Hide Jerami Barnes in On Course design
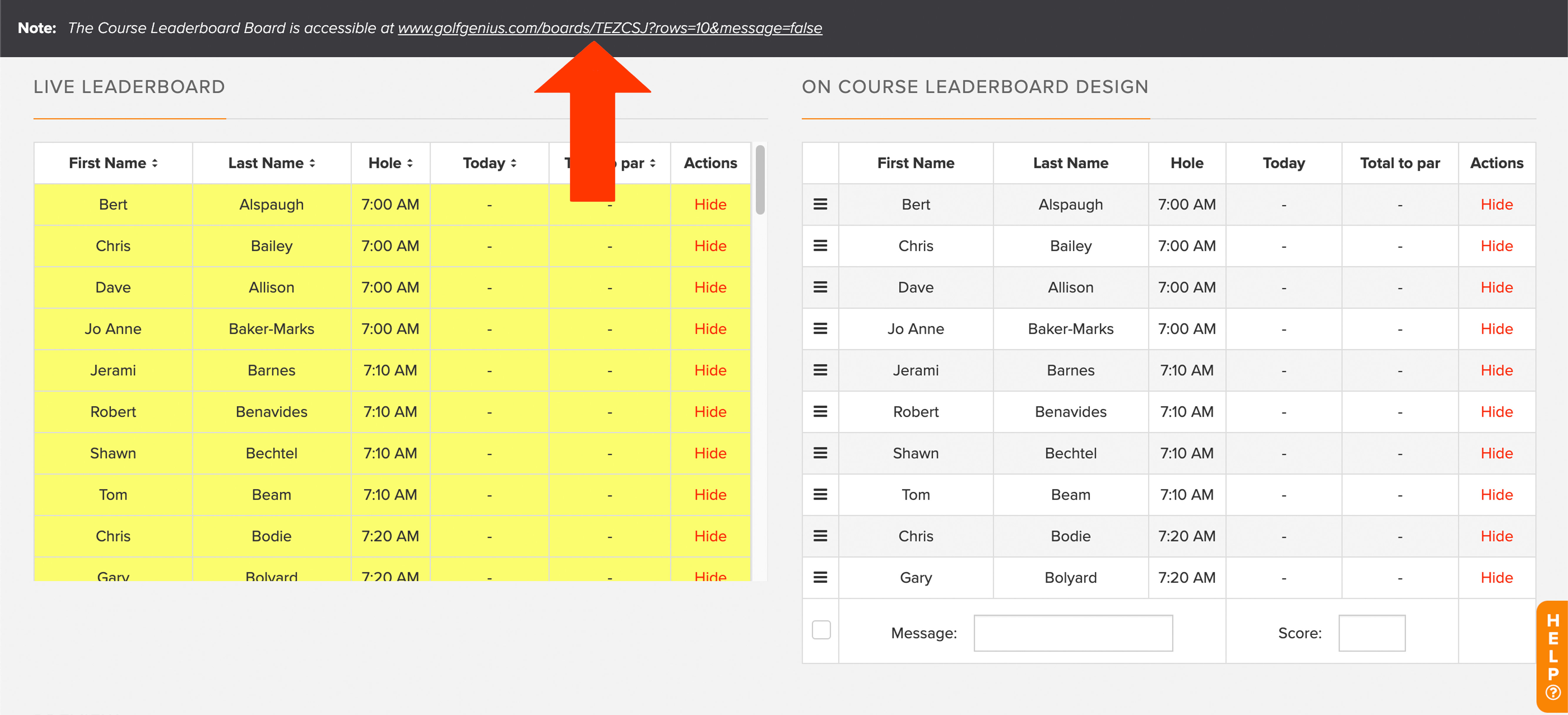This screenshot has height=715, width=1568. (x=1497, y=370)
